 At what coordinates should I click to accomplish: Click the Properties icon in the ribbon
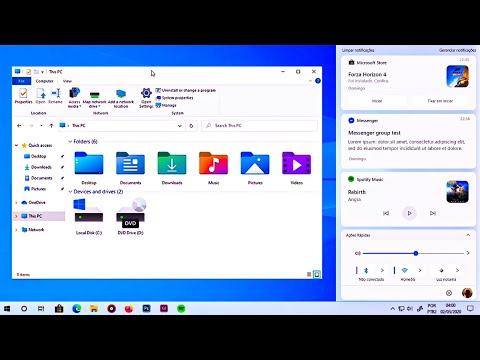pyautogui.click(x=23, y=93)
